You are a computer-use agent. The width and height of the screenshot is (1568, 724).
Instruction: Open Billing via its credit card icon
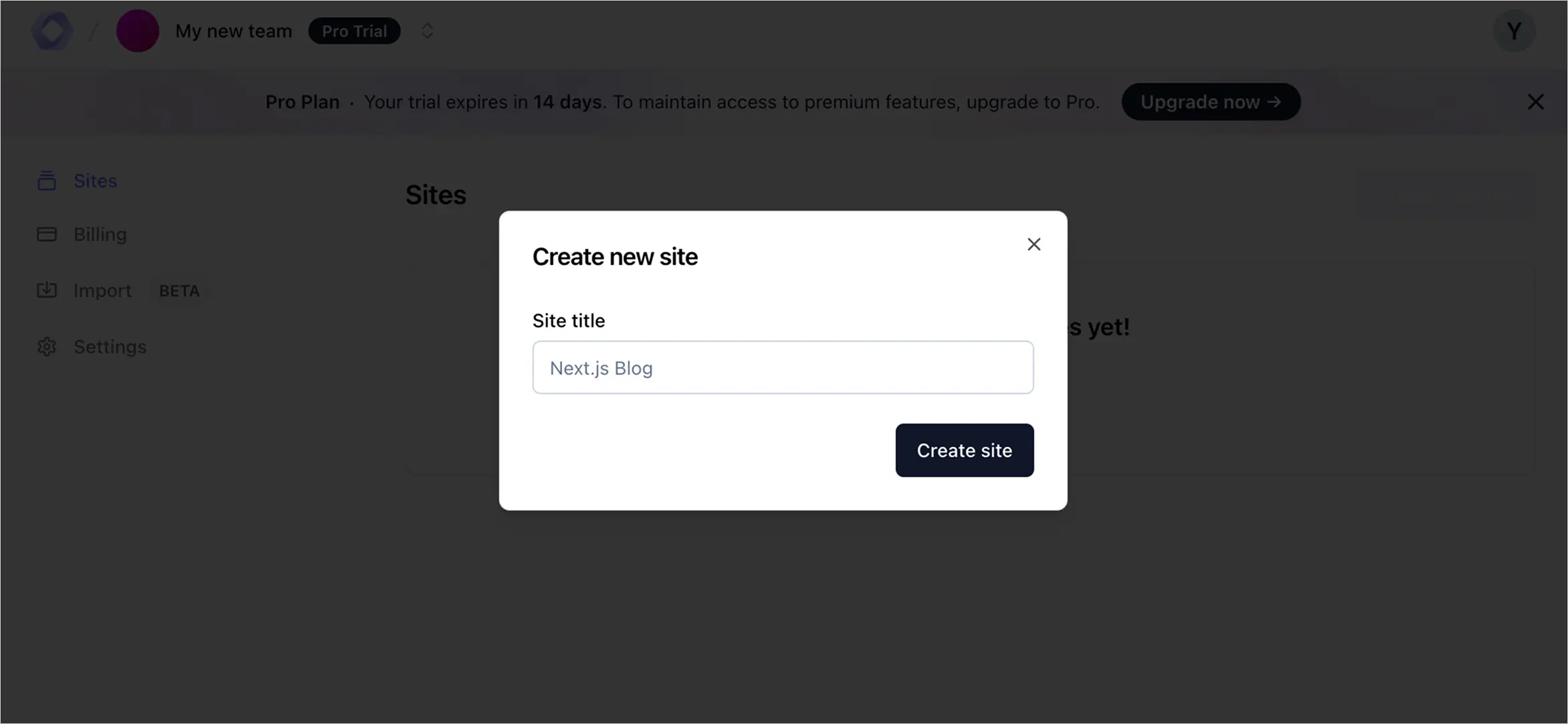[46, 234]
